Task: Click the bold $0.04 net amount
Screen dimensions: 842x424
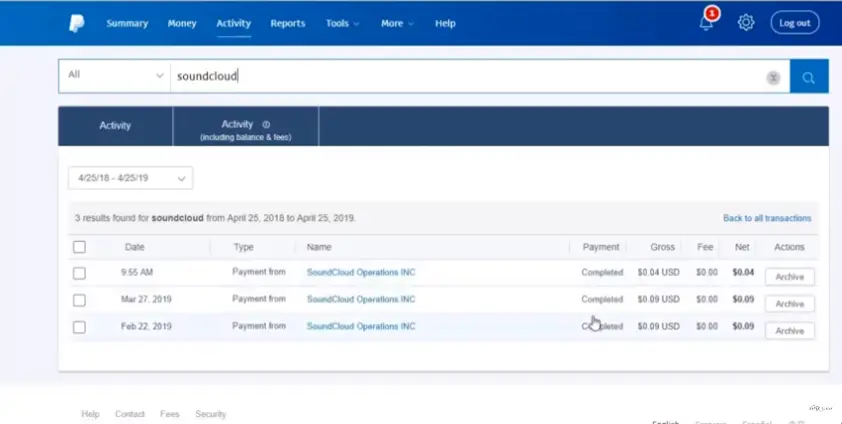Action: tap(743, 273)
